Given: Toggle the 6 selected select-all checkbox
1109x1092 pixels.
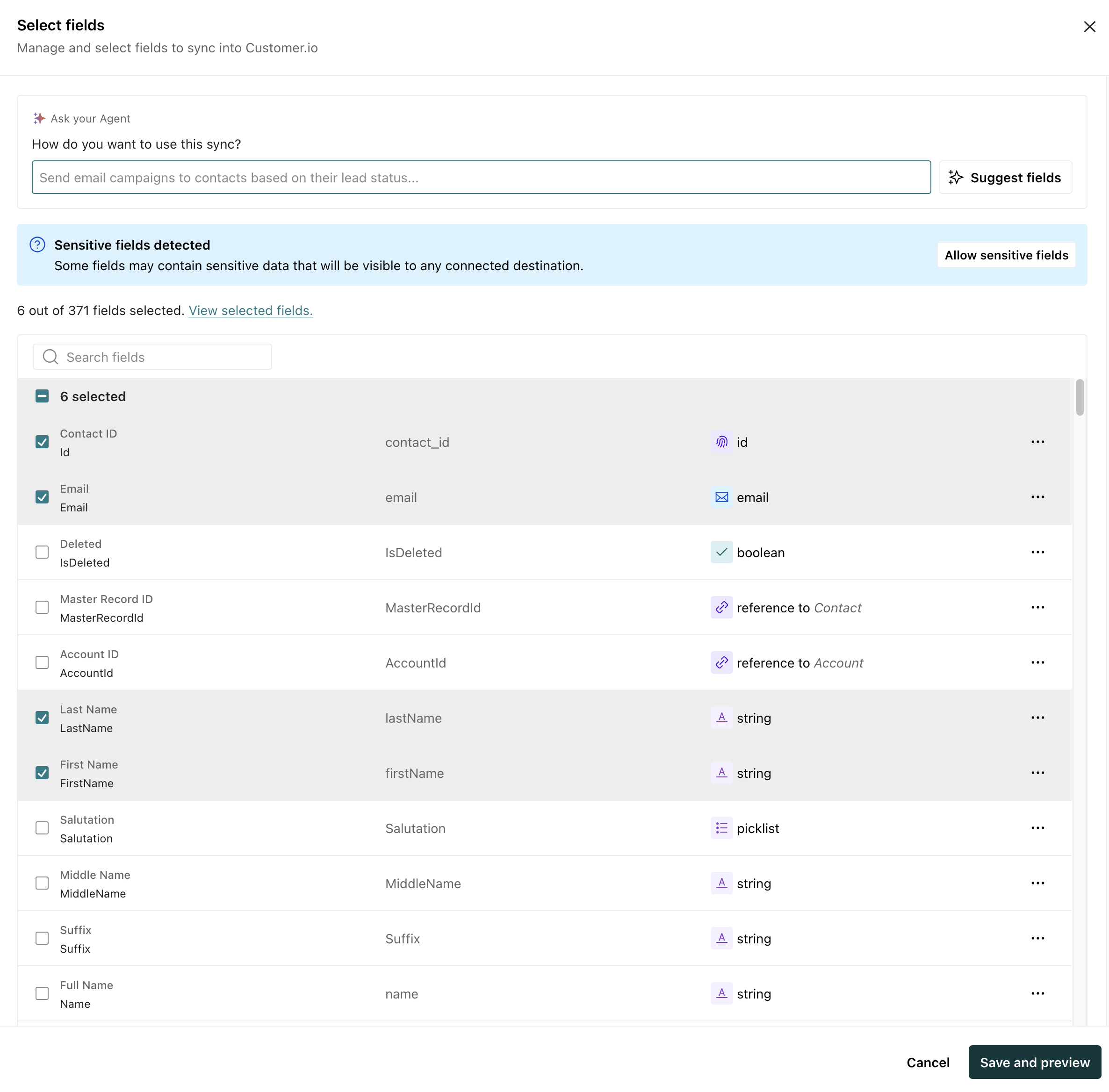Looking at the screenshot, I should point(42,396).
